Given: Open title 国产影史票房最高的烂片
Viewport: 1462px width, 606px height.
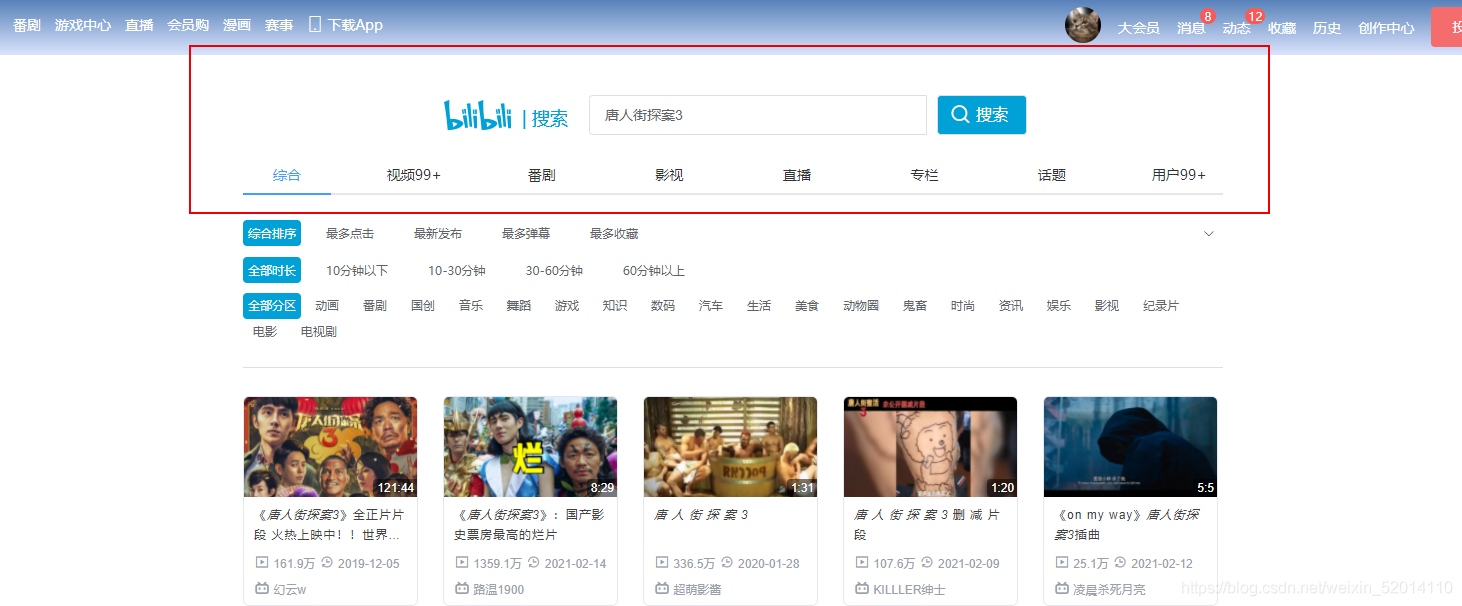Looking at the screenshot, I should (x=529, y=524).
